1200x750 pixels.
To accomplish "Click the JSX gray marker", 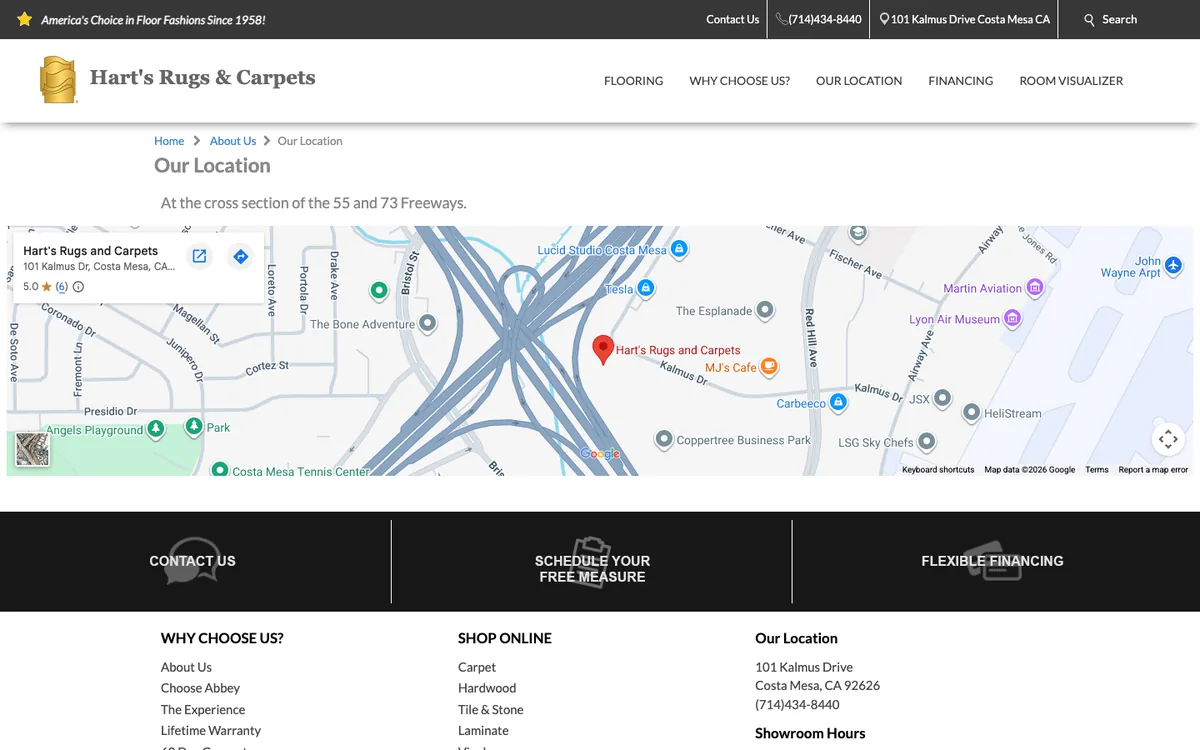I will (943, 399).
